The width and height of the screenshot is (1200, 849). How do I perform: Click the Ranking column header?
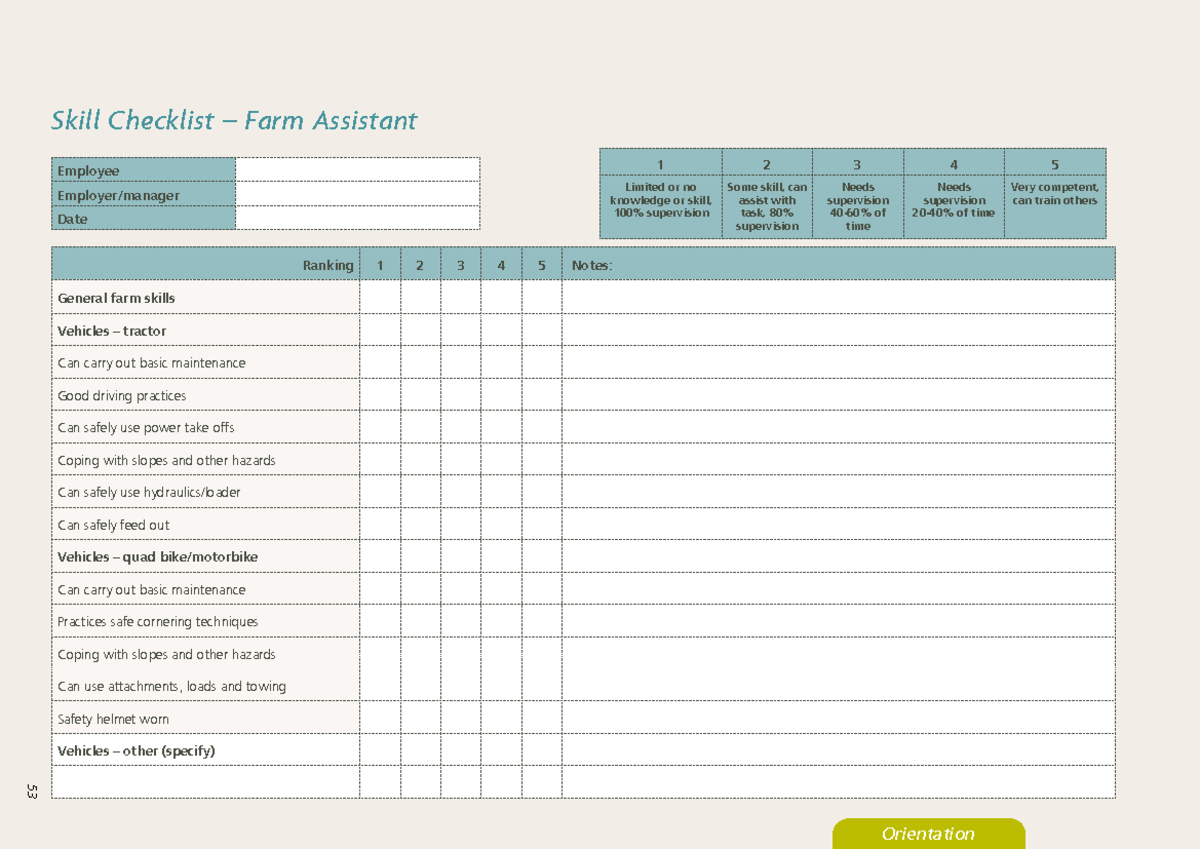[x=330, y=264]
